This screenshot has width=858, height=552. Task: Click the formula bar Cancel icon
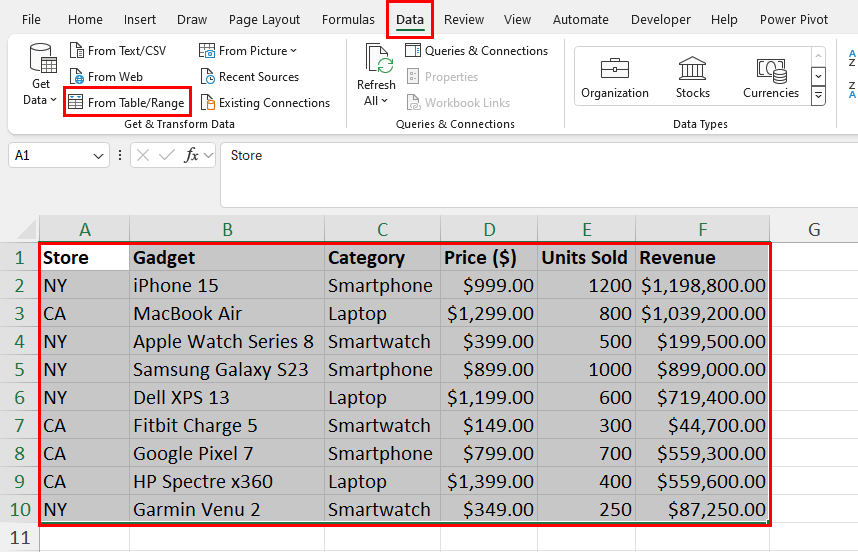click(x=143, y=155)
